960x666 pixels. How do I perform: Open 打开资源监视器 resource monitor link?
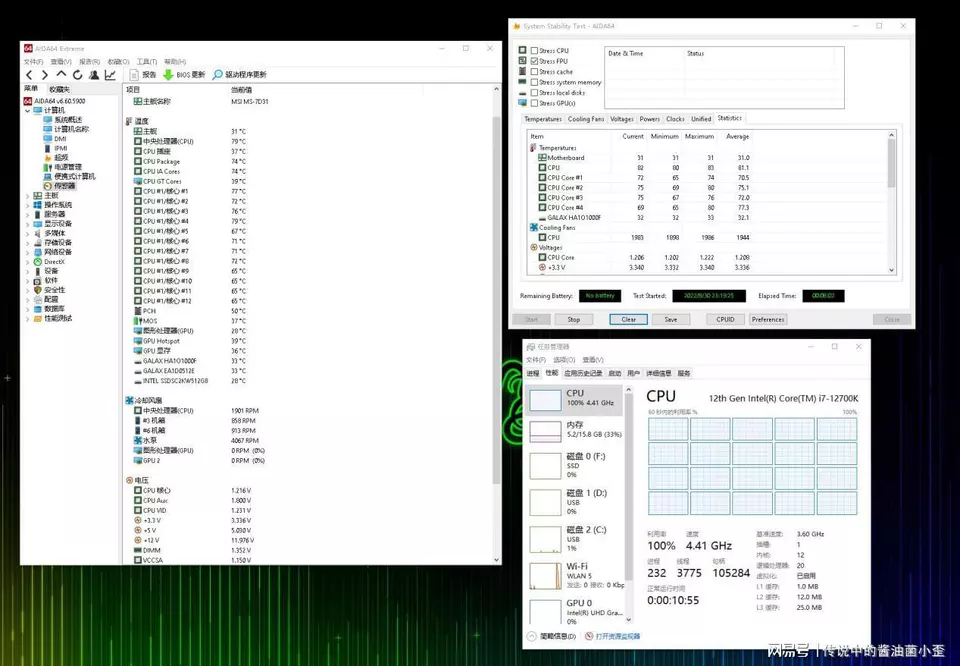pos(613,637)
